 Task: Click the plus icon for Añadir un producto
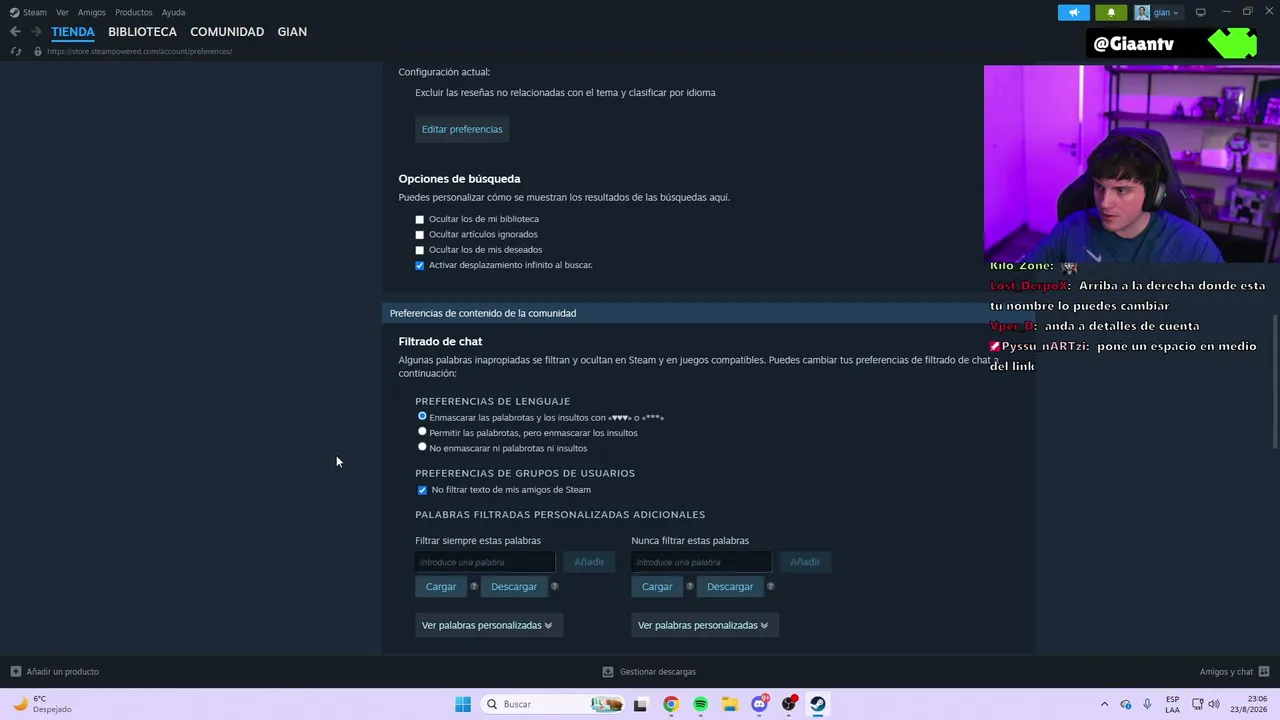pyautogui.click(x=15, y=672)
